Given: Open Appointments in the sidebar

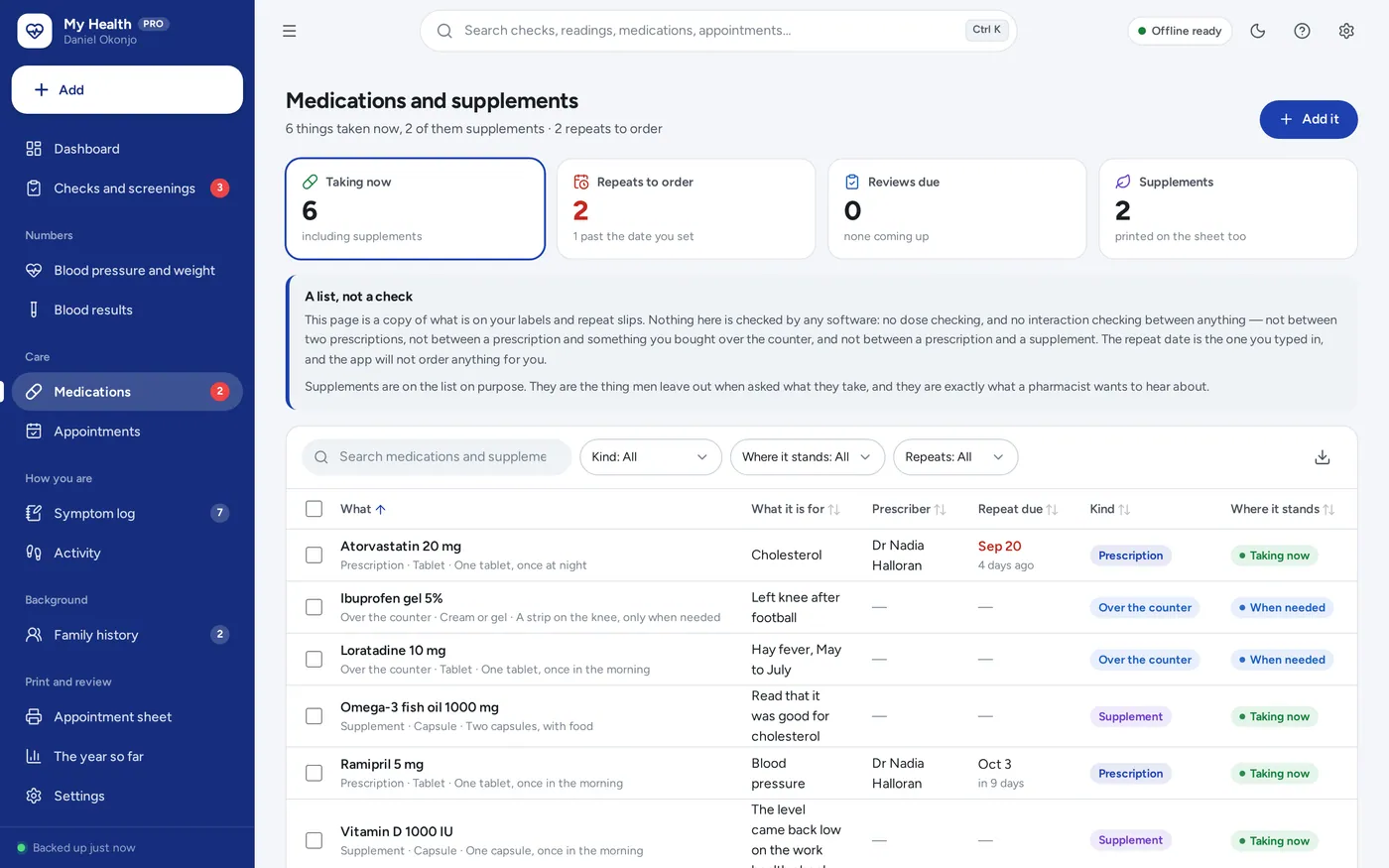Looking at the screenshot, I should [x=127, y=432].
